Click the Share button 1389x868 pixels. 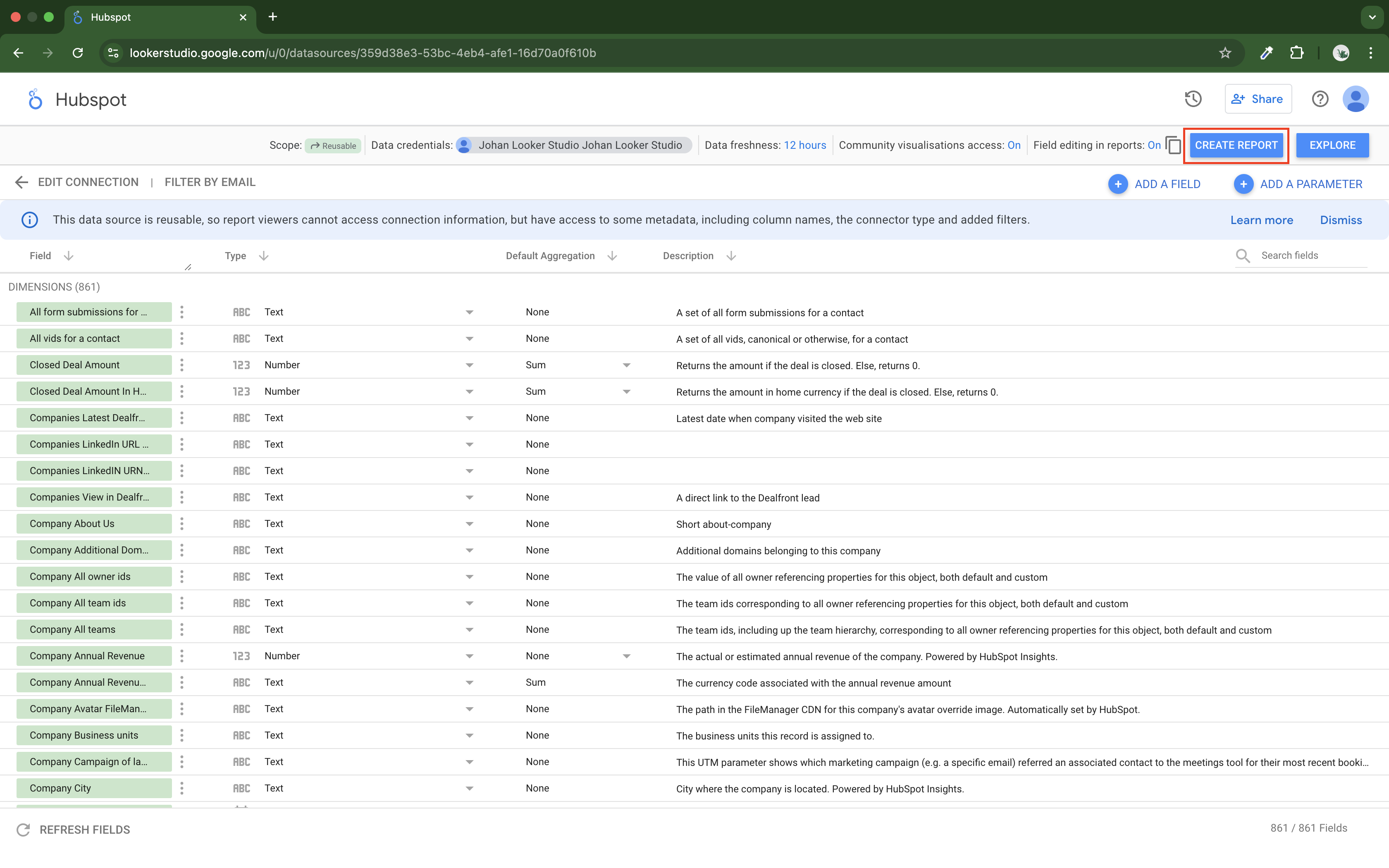tap(1258, 99)
